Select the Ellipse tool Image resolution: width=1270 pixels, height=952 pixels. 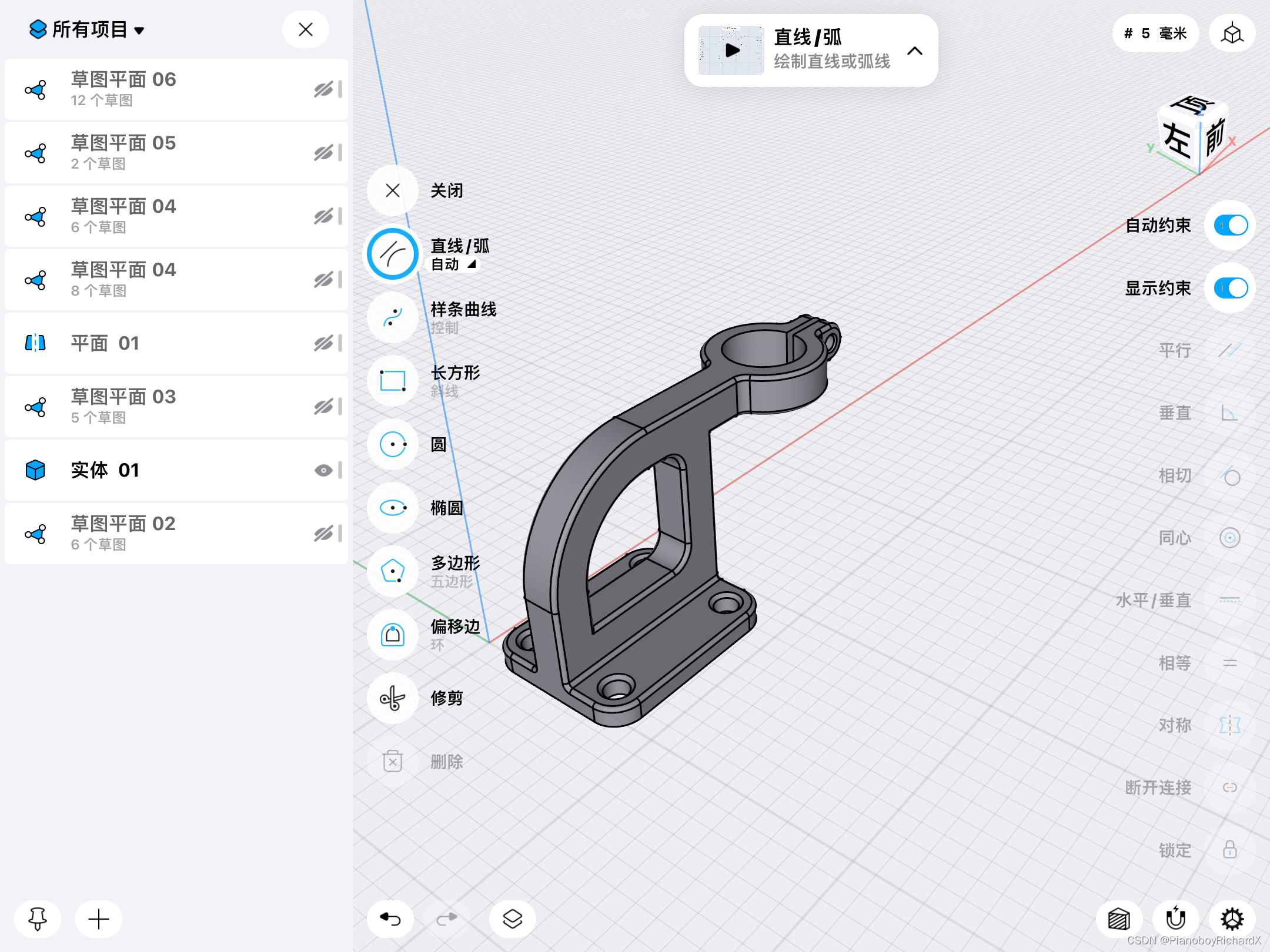click(x=392, y=508)
